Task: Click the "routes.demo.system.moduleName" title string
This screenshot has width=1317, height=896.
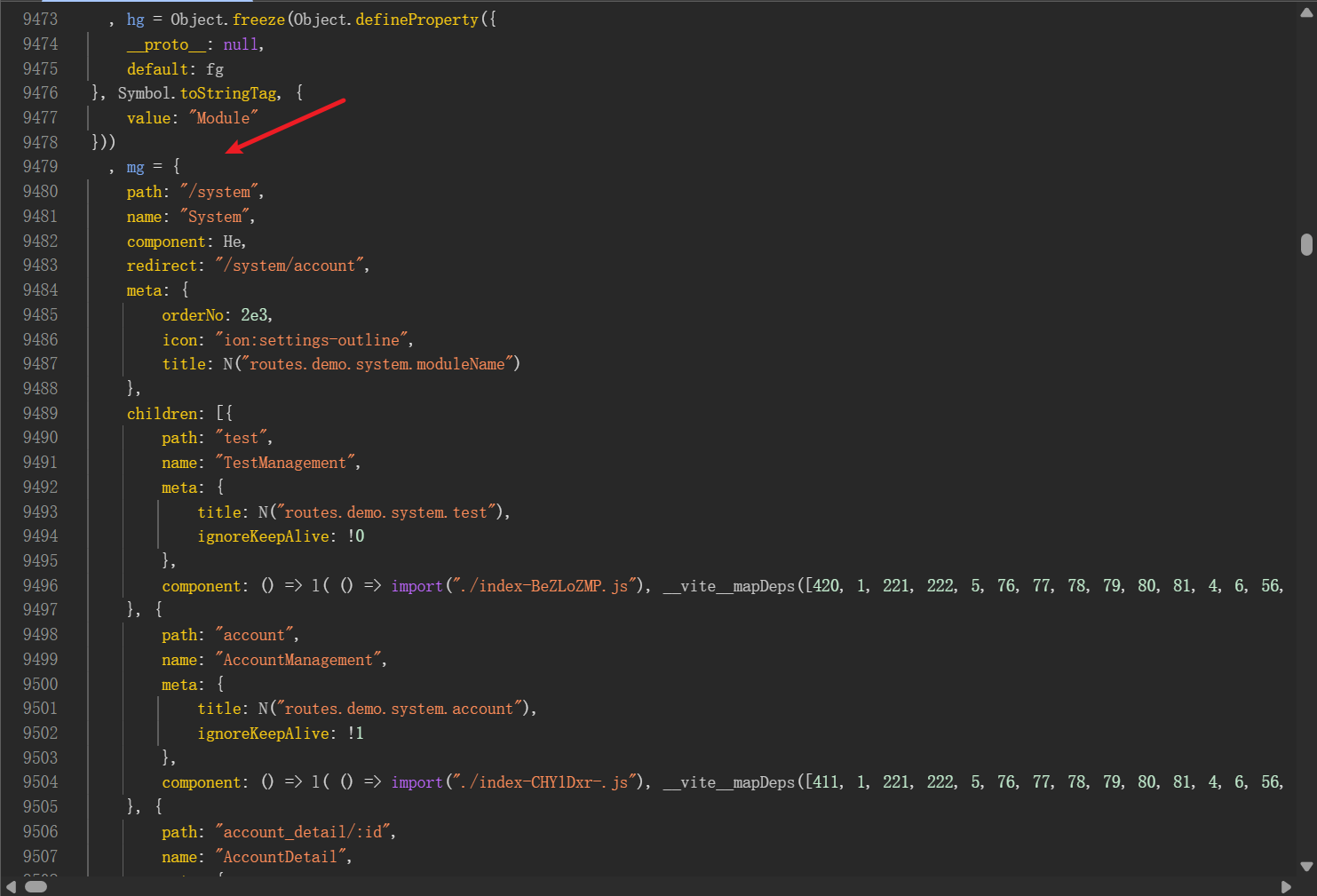Action: (x=377, y=364)
